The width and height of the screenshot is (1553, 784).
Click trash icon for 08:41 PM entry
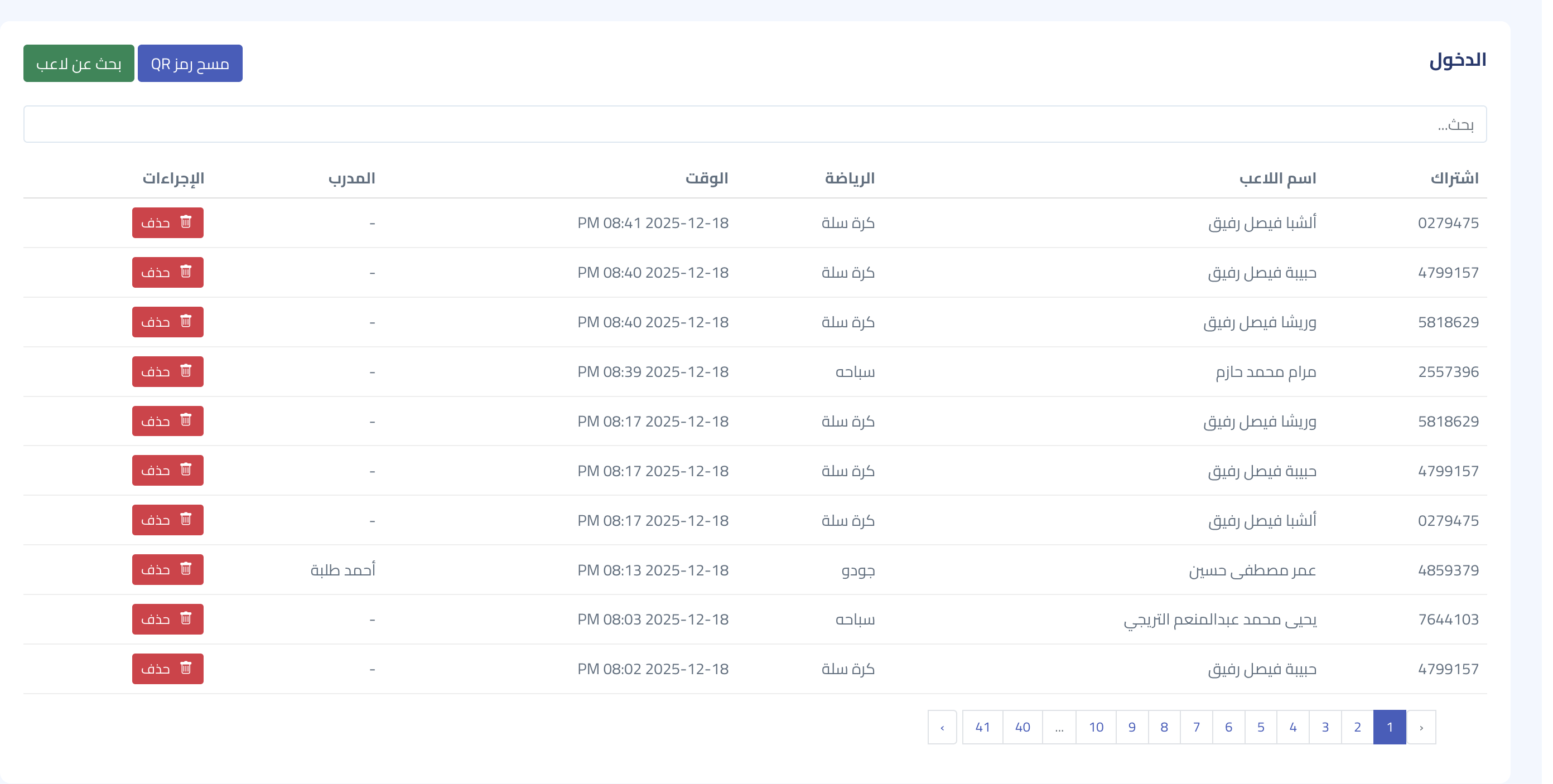[x=186, y=222]
